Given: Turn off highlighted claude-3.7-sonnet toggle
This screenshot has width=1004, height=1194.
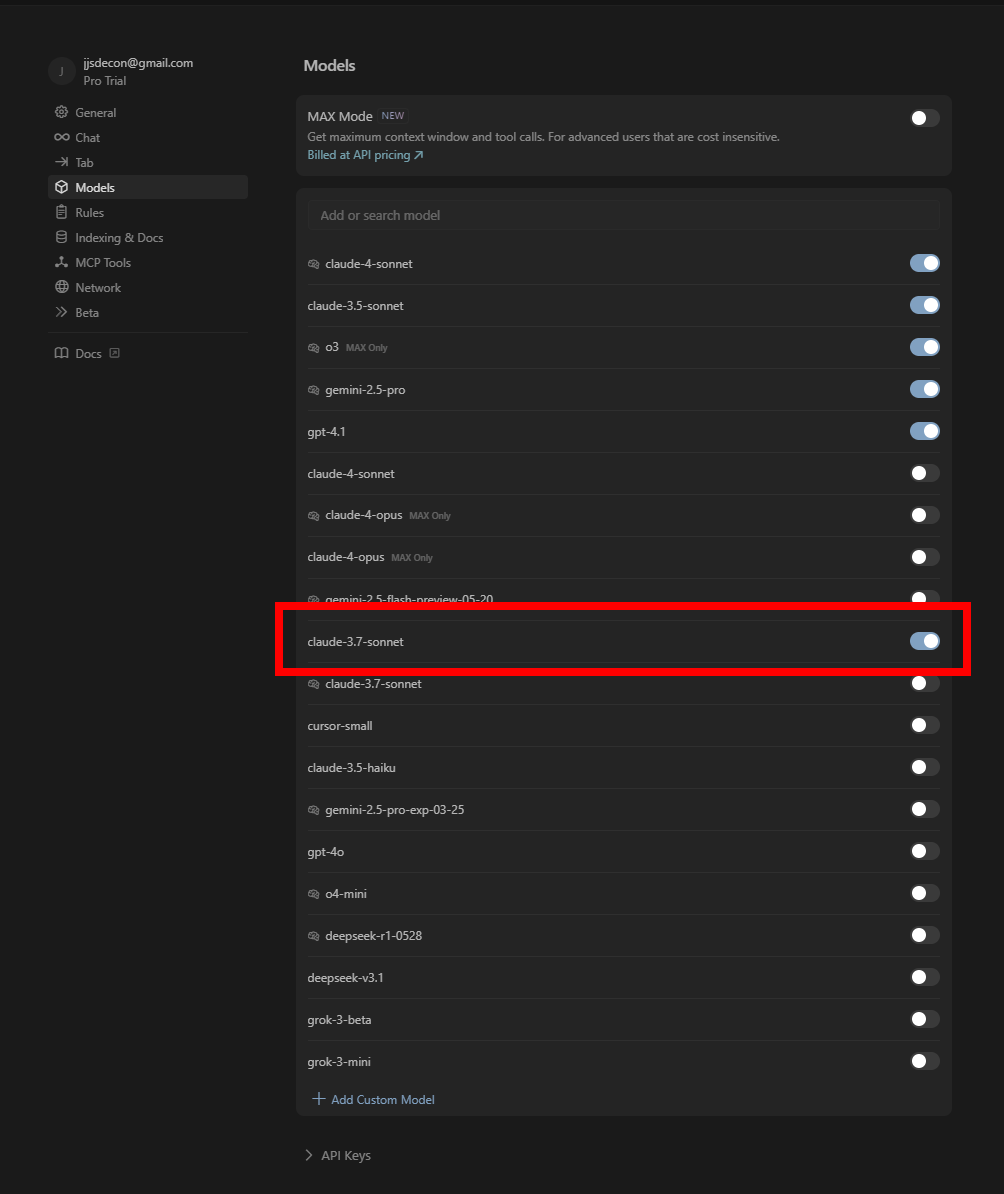Looking at the screenshot, I should coord(925,641).
